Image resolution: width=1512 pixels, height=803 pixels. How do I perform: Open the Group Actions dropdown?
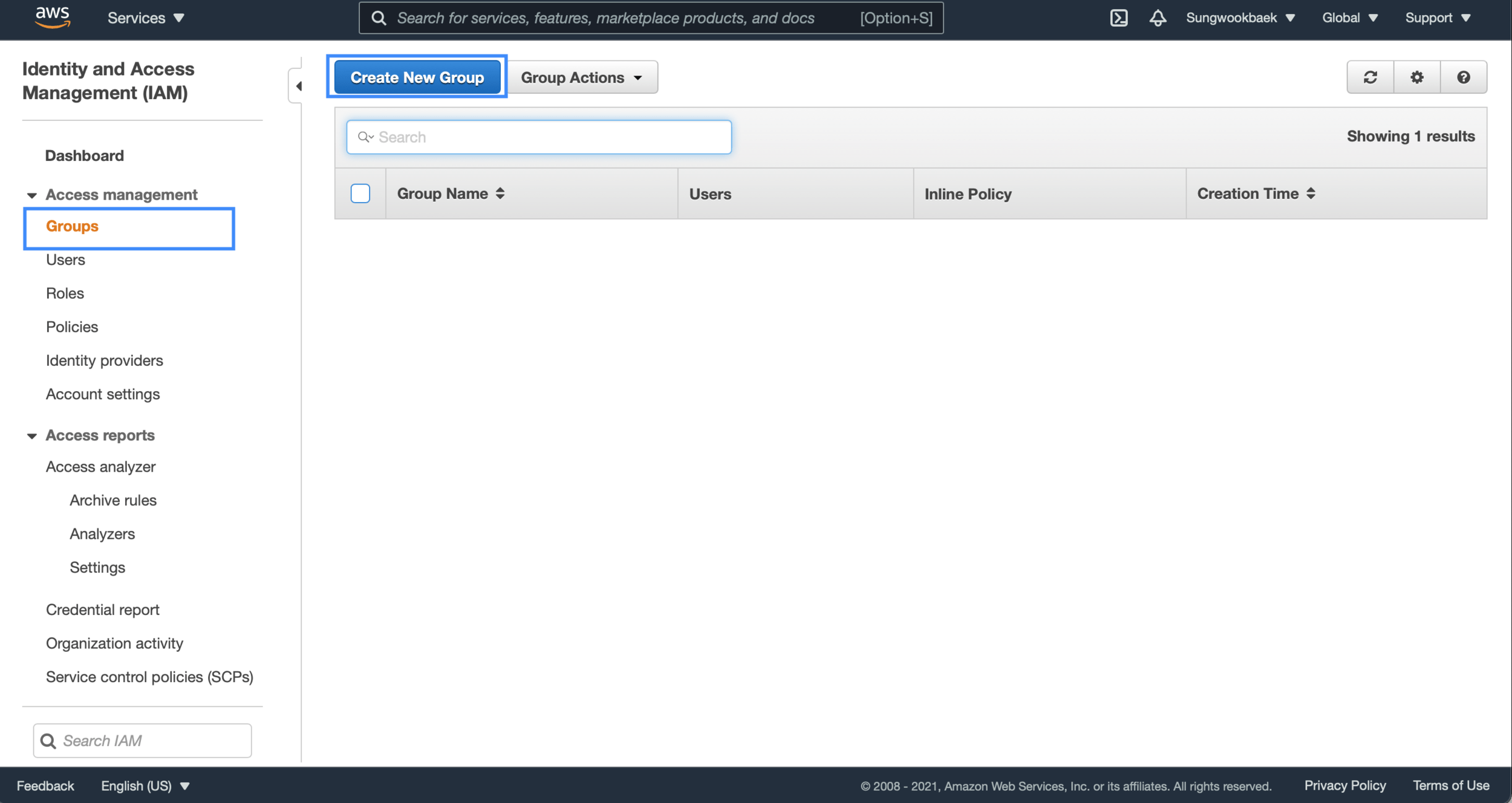(581, 77)
